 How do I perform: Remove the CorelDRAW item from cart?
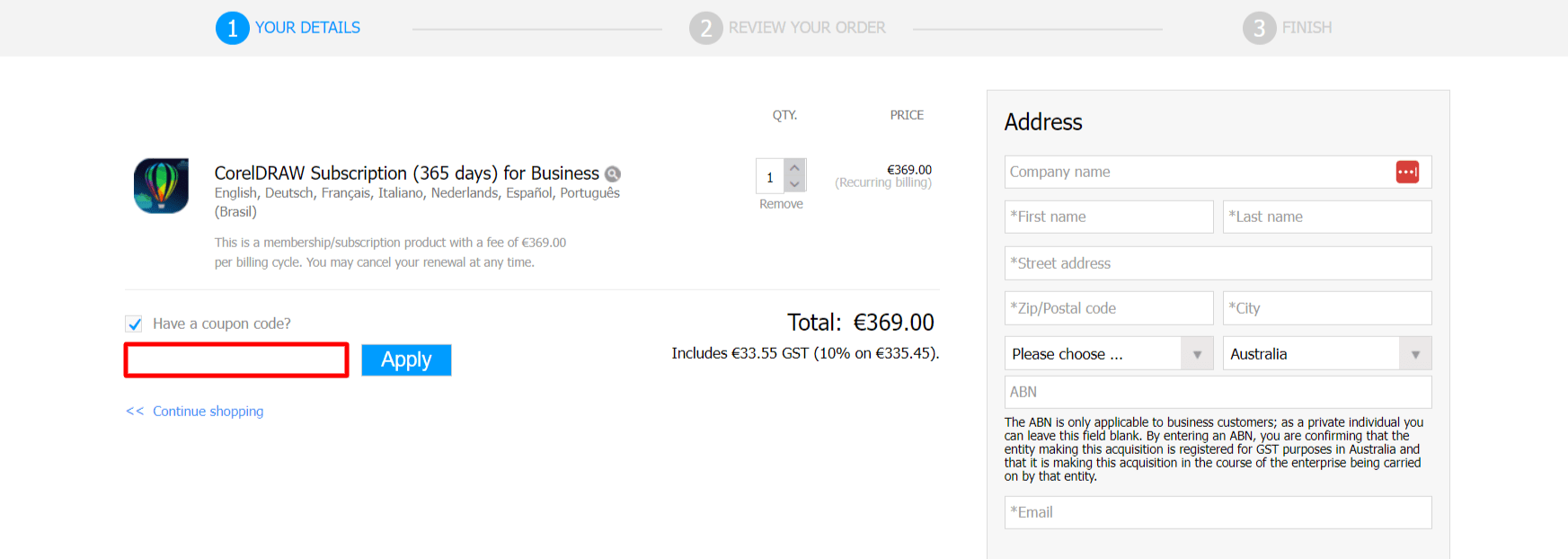pos(781,204)
